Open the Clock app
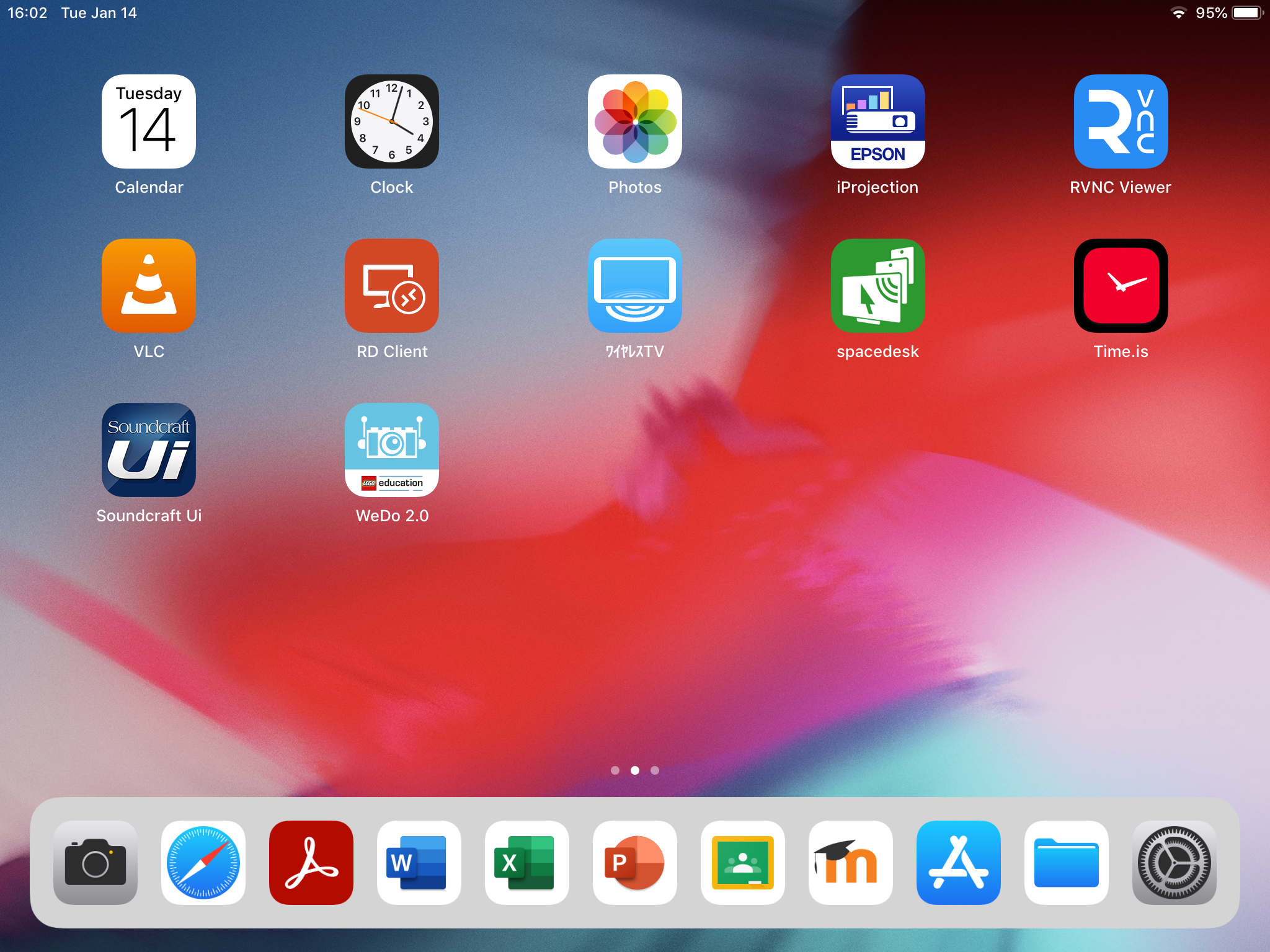 (x=392, y=121)
